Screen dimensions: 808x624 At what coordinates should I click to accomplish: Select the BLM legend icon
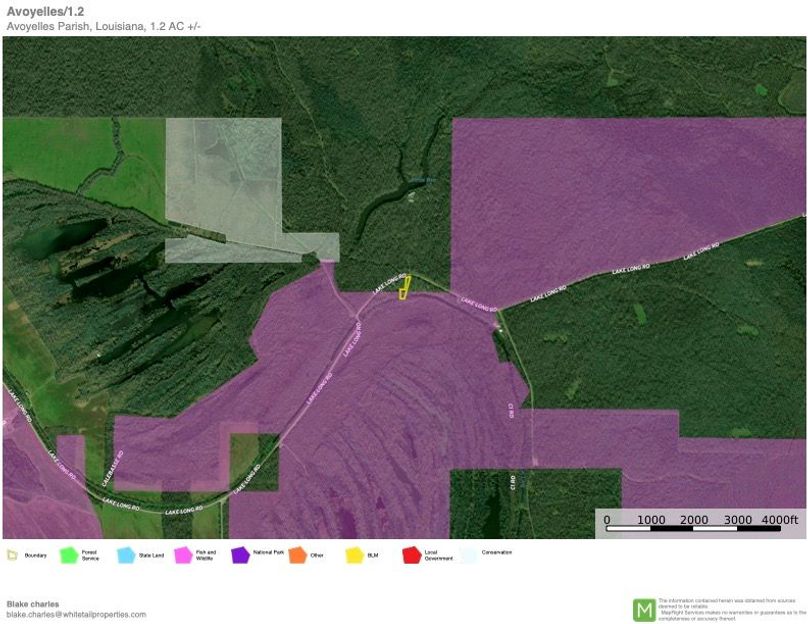pyautogui.click(x=353, y=552)
